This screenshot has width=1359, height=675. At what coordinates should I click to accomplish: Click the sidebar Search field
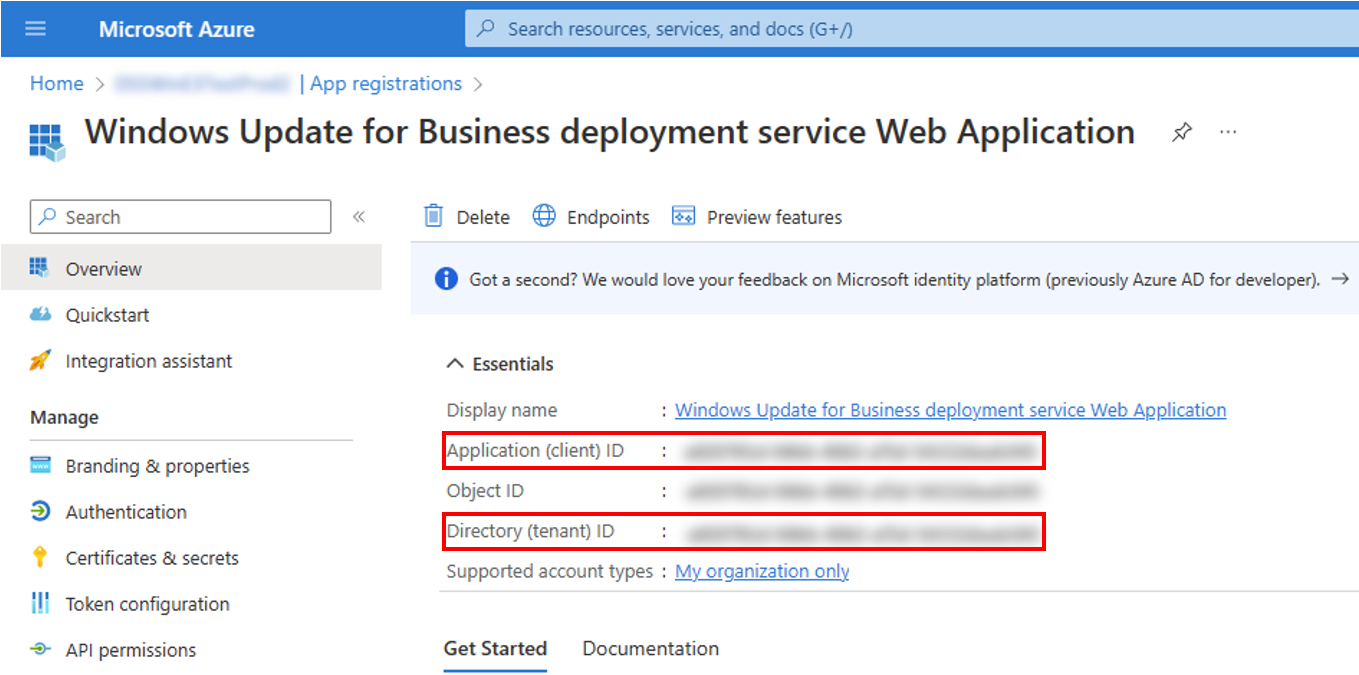coord(181,217)
